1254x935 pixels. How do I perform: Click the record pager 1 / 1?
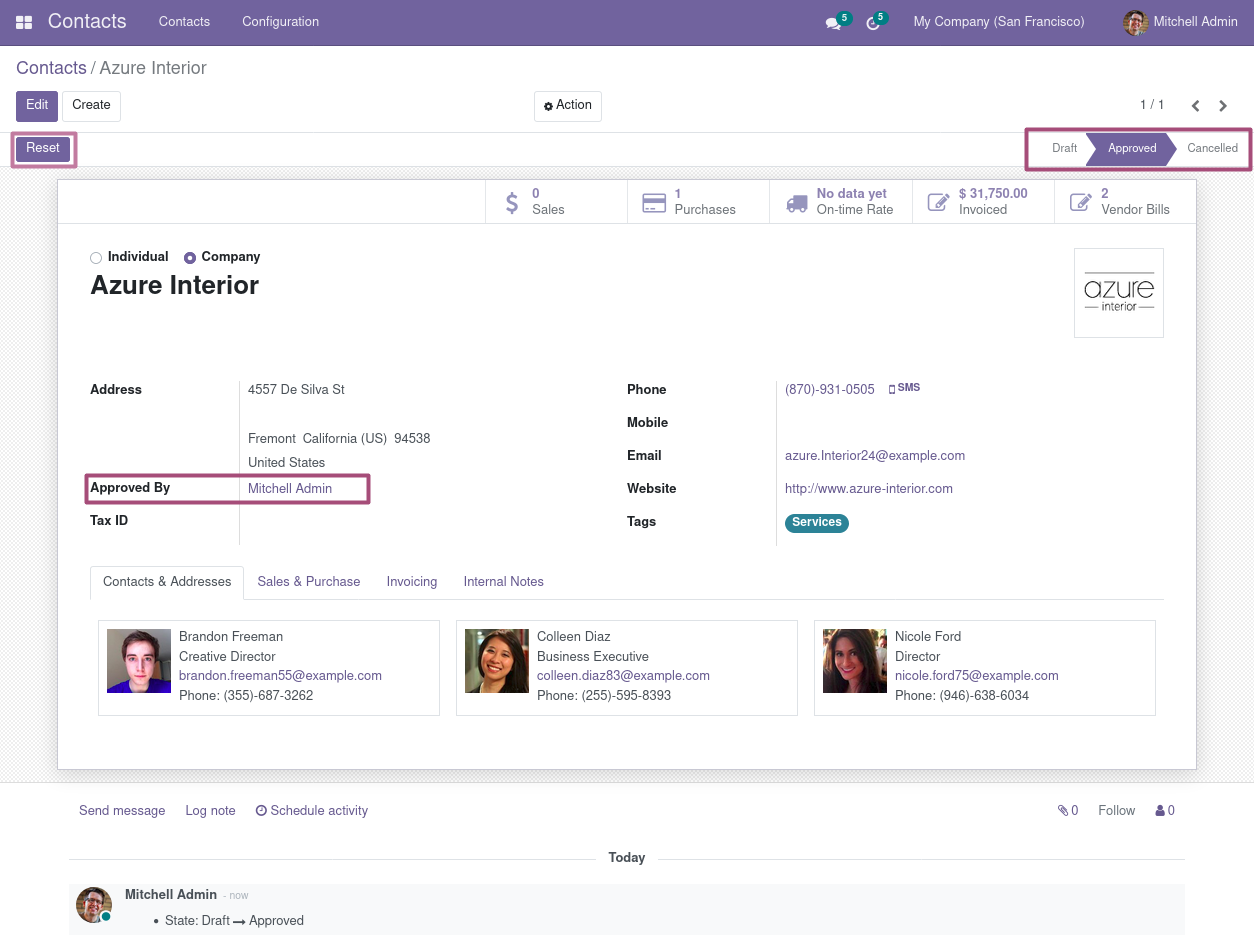[1152, 105]
